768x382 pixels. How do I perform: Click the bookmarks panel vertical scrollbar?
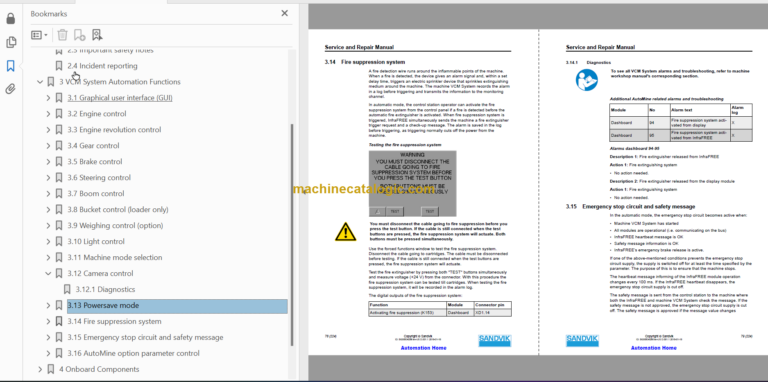point(292,234)
